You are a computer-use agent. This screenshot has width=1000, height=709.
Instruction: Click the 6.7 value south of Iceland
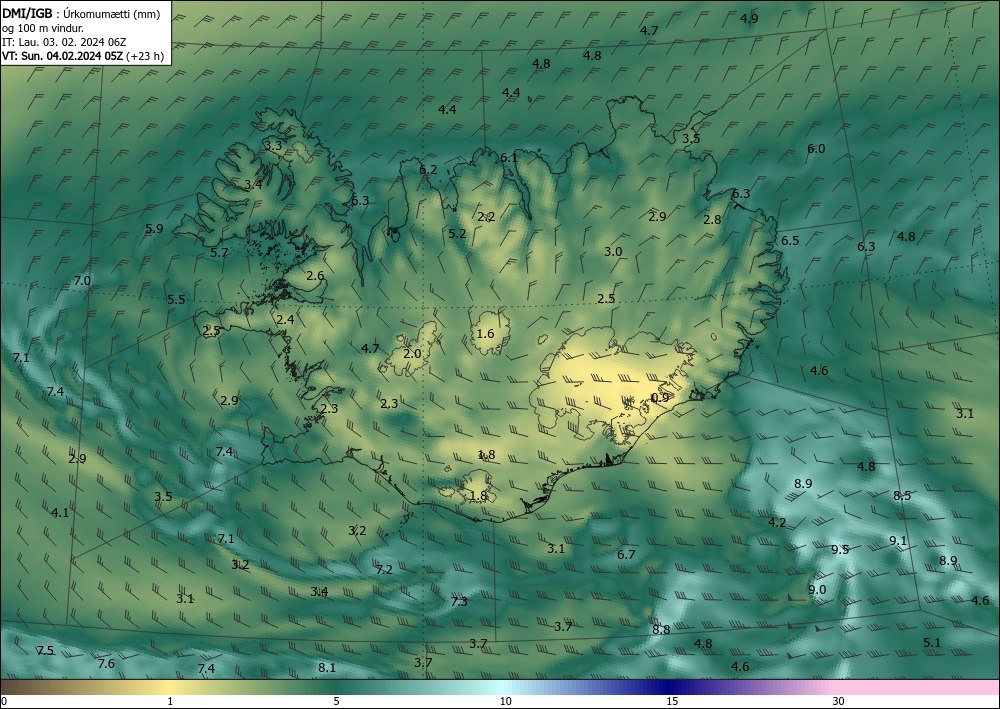626,555
